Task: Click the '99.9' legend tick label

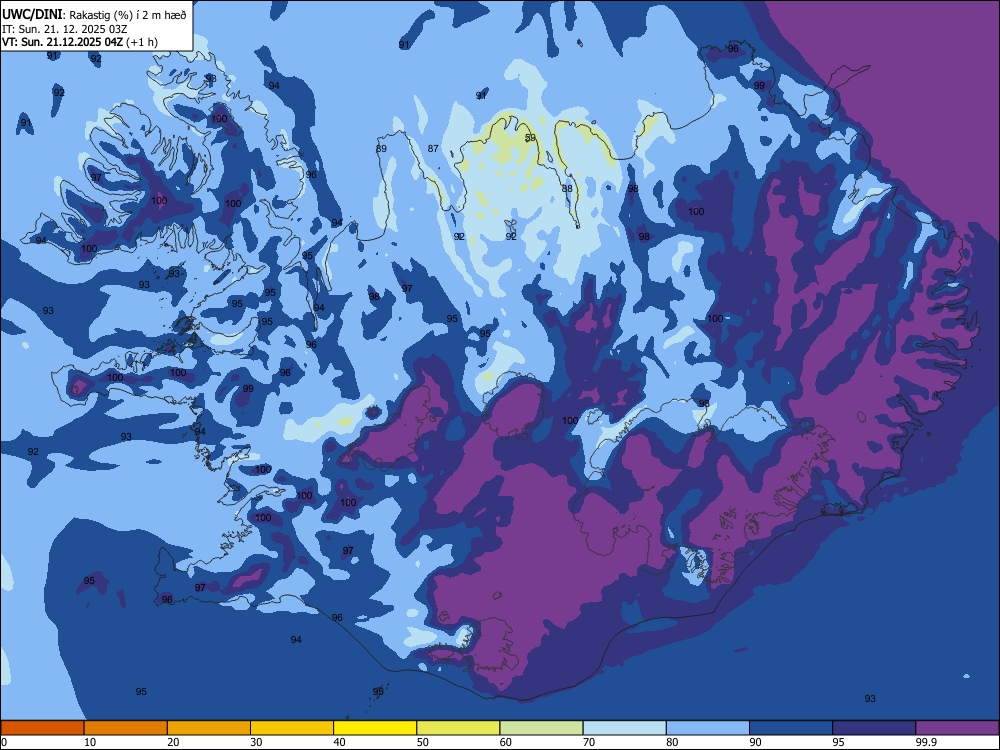Action: (925, 742)
